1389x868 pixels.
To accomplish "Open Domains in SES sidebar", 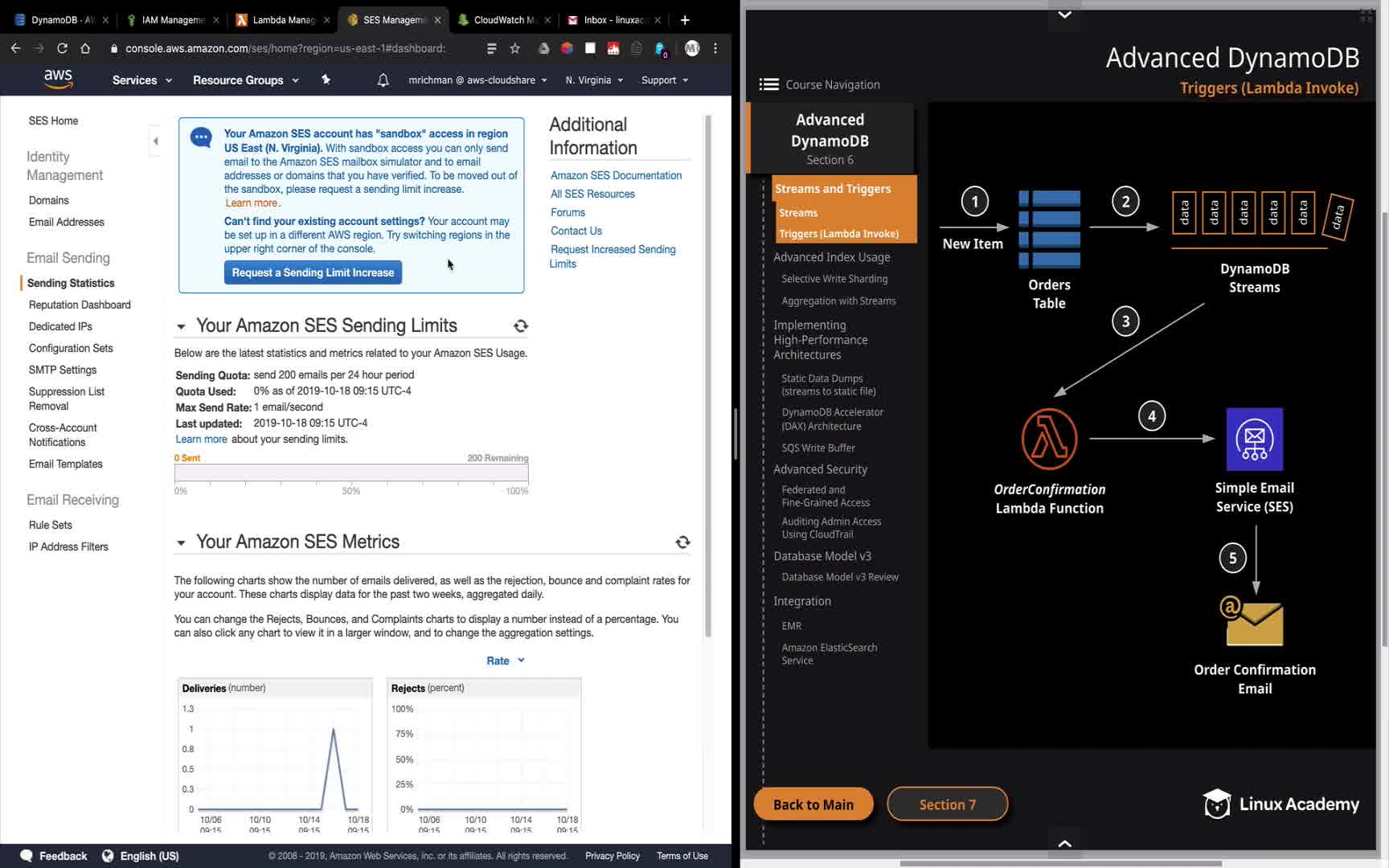I will pyautogui.click(x=48, y=200).
